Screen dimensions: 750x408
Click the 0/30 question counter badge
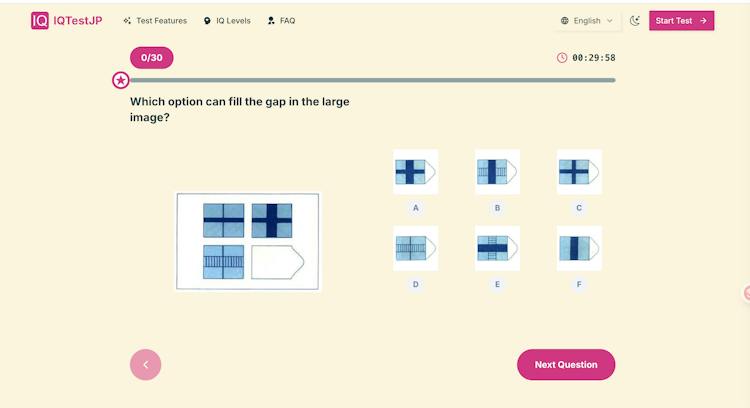152,58
